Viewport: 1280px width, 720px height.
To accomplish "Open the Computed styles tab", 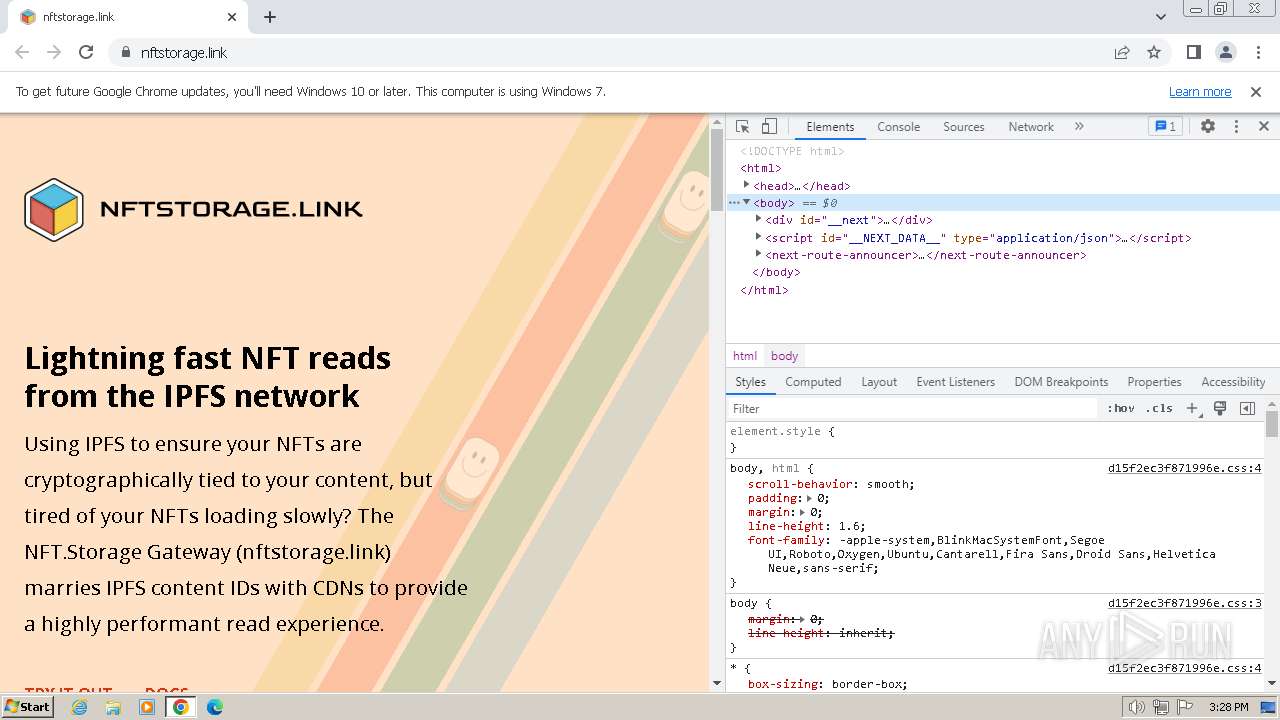I will click(x=813, y=382).
